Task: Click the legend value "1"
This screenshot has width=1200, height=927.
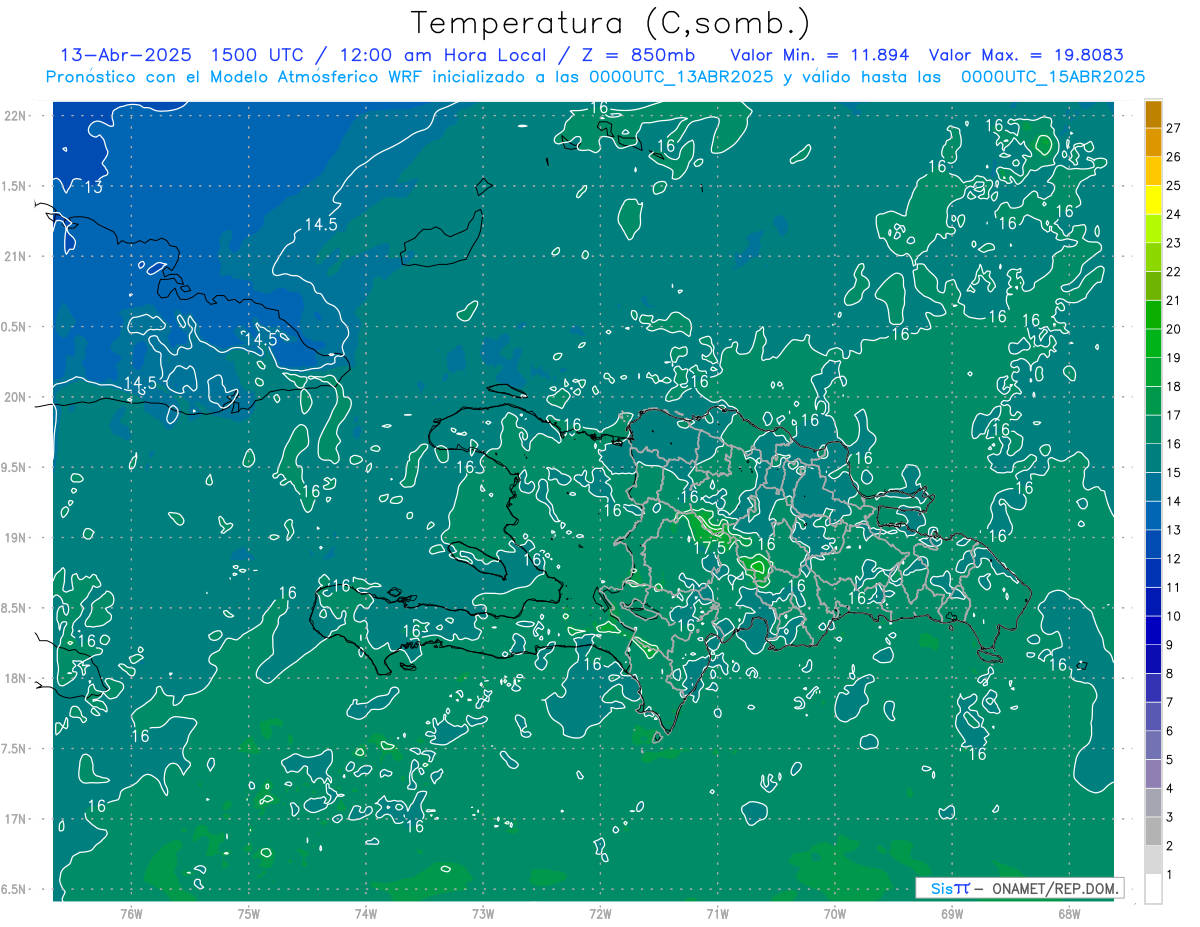Action: click(x=1170, y=875)
